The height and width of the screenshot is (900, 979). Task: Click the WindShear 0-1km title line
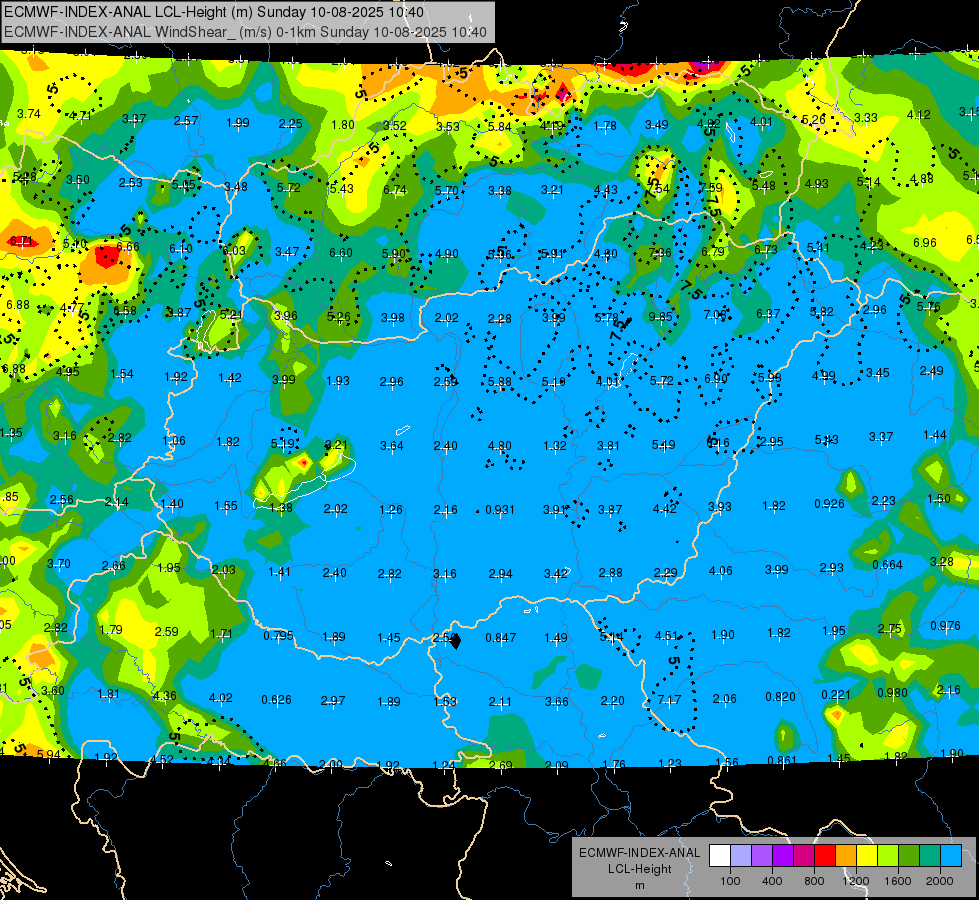coord(245,32)
